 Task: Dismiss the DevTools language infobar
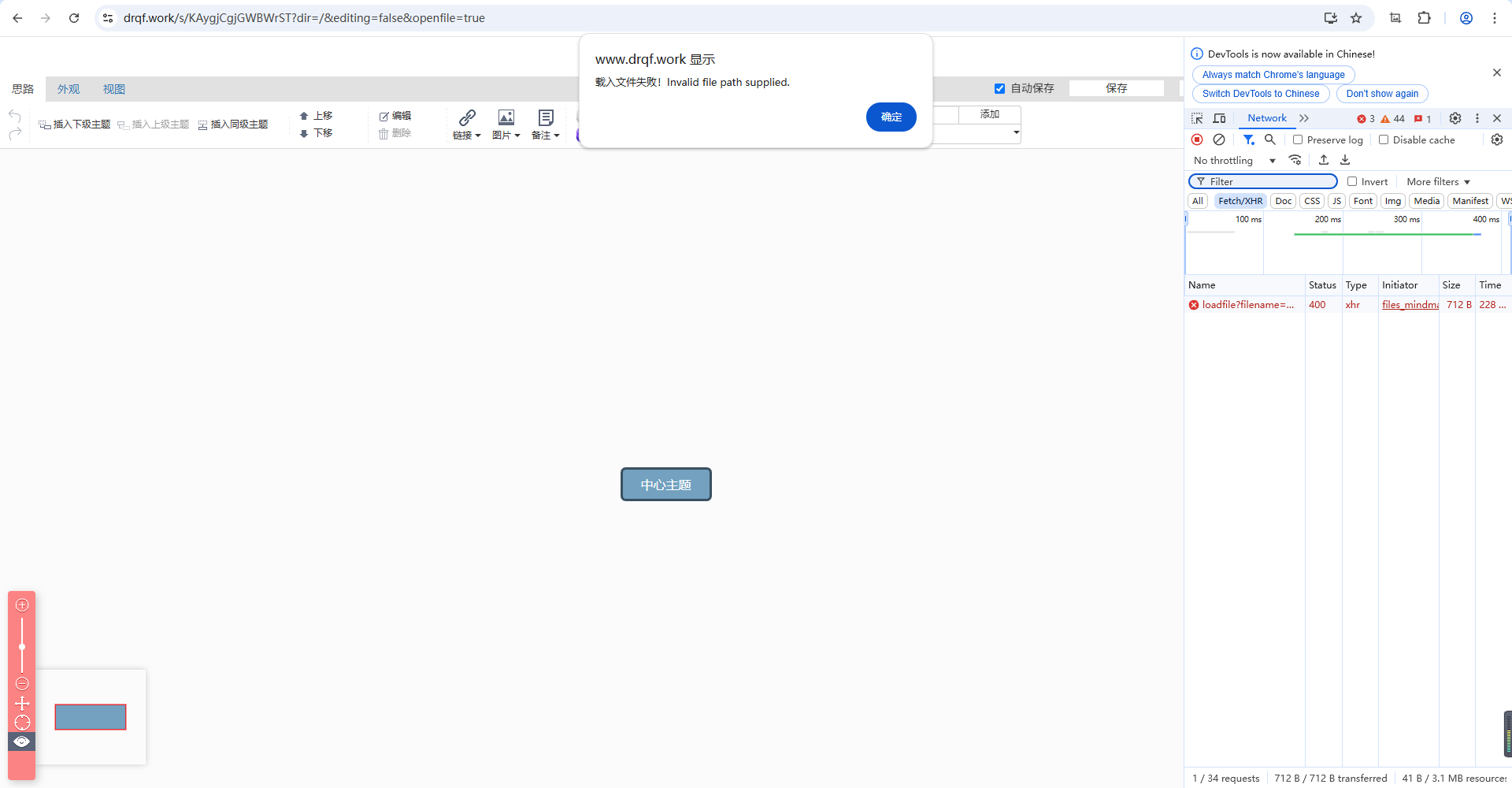click(x=1497, y=72)
